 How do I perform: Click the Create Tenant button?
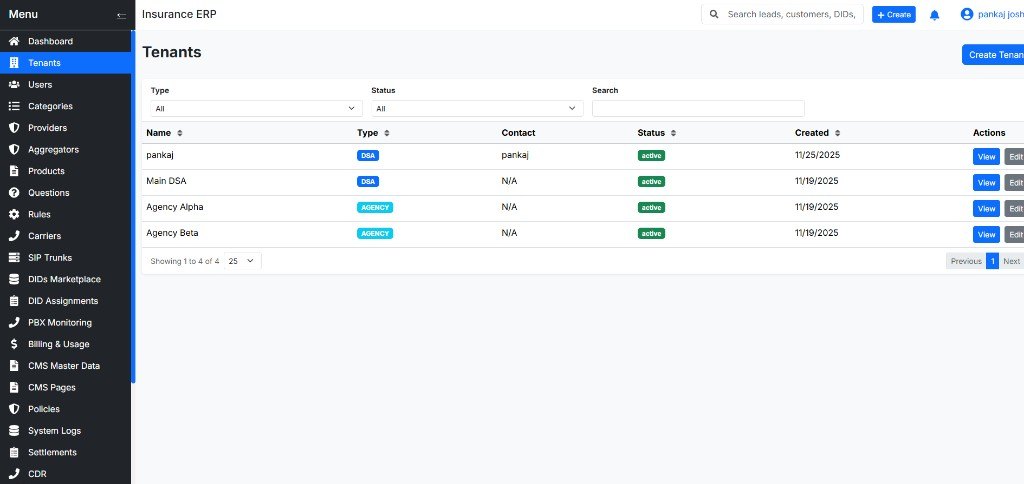tap(993, 55)
